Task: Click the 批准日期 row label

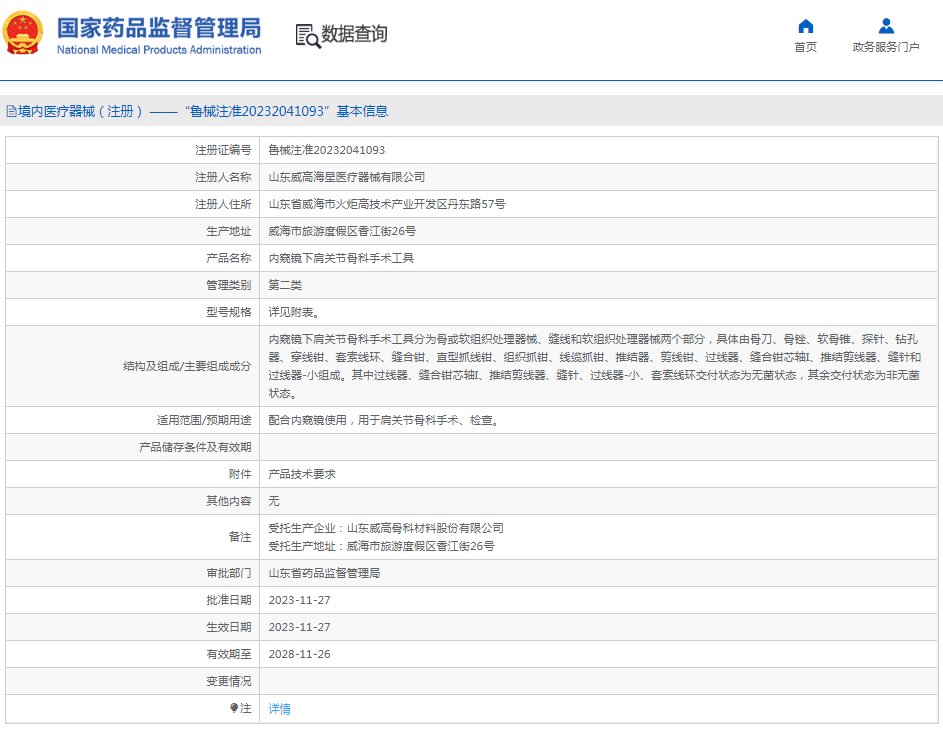Action: pos(229,600)
